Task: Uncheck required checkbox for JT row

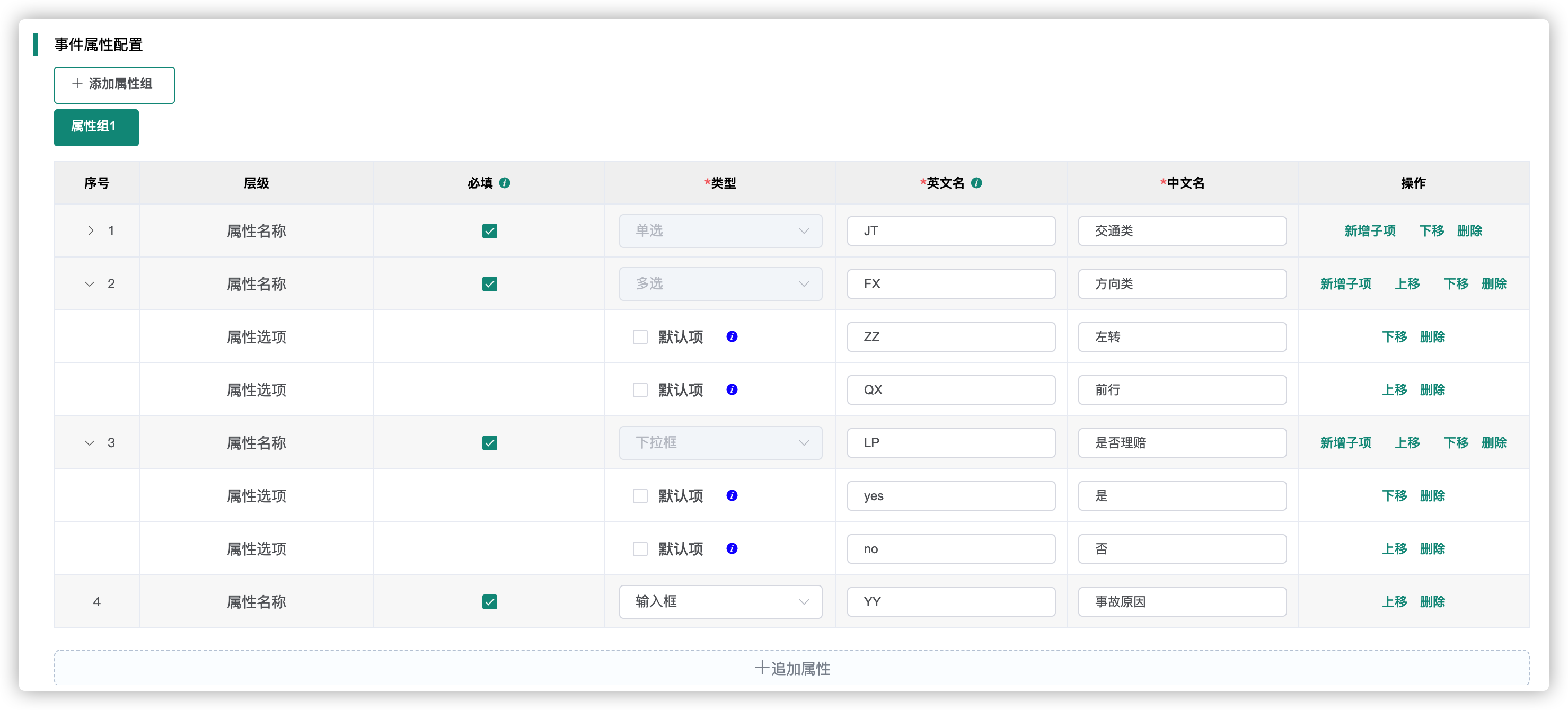Action: (489, 230)
